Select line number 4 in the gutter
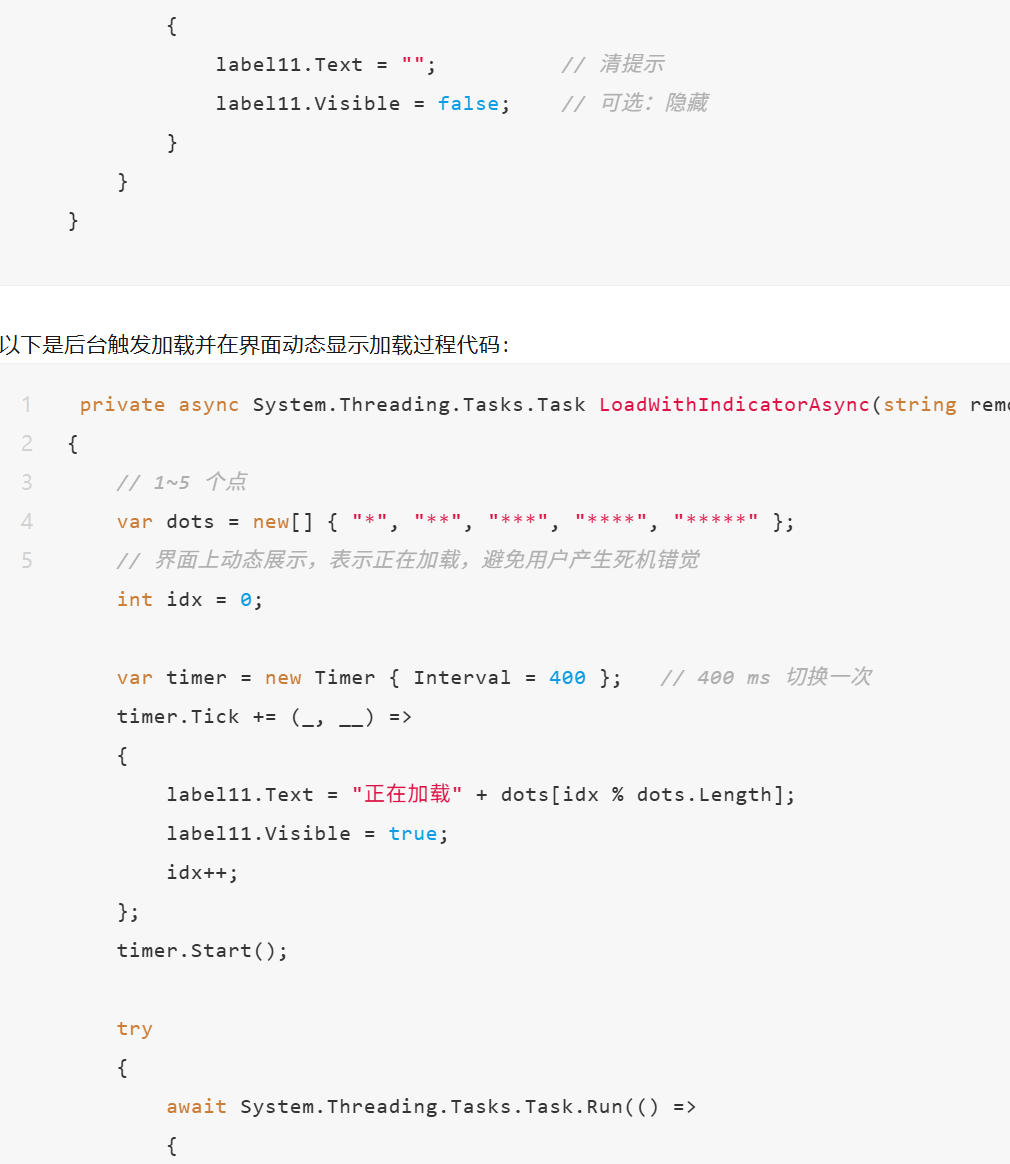 (x=27, y=521)
